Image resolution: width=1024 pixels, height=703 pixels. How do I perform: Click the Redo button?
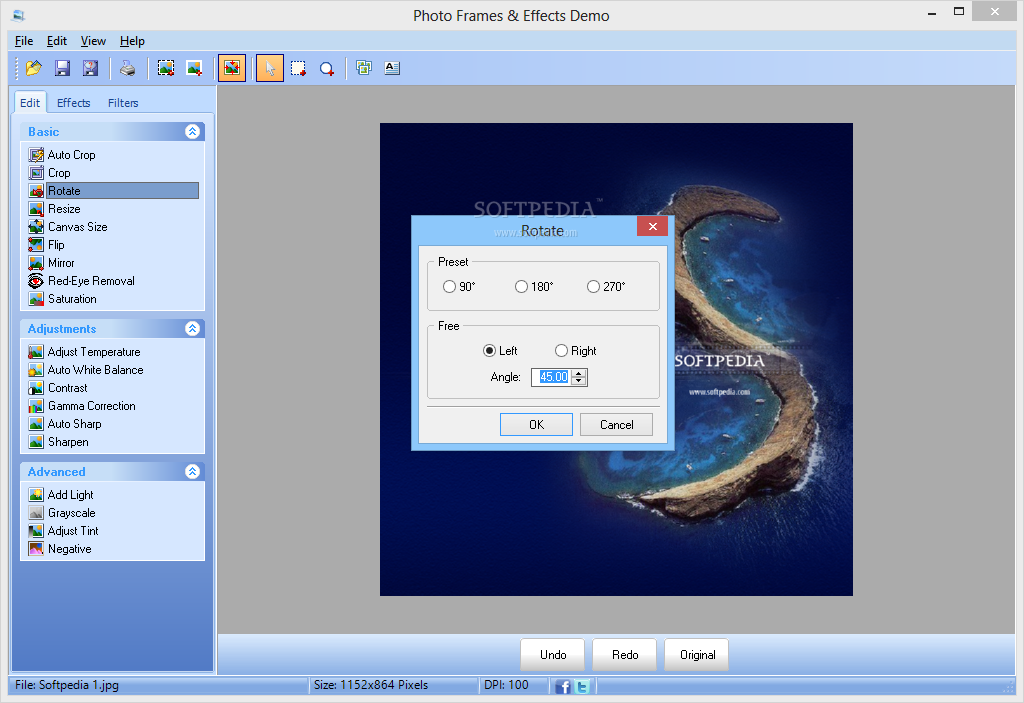click(x=625, y=655)
